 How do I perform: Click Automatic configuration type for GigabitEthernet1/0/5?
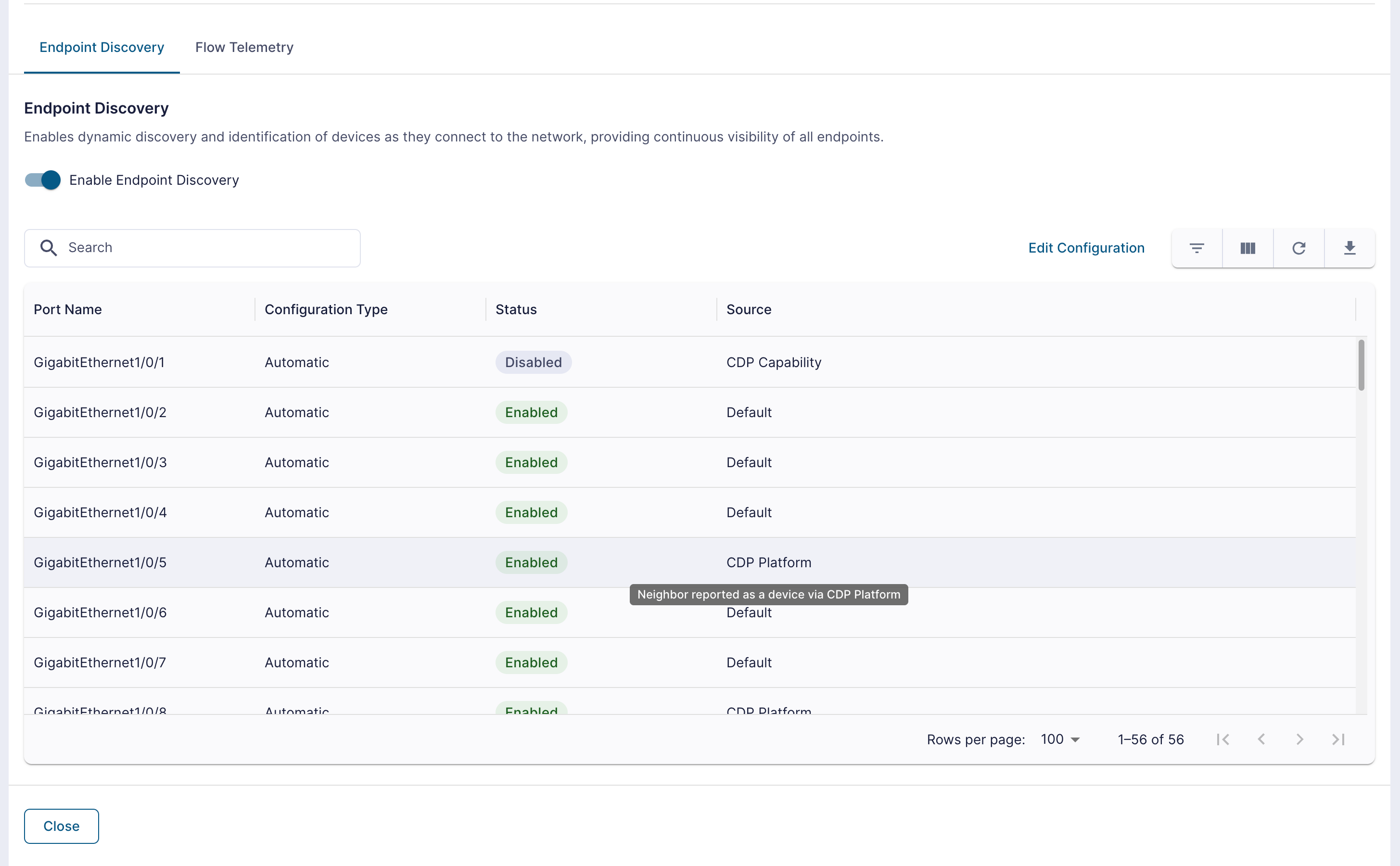tap(297, 562)
